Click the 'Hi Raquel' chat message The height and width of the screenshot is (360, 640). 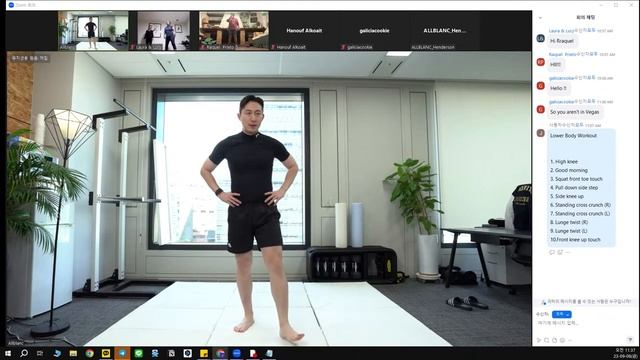pos(562,41)
